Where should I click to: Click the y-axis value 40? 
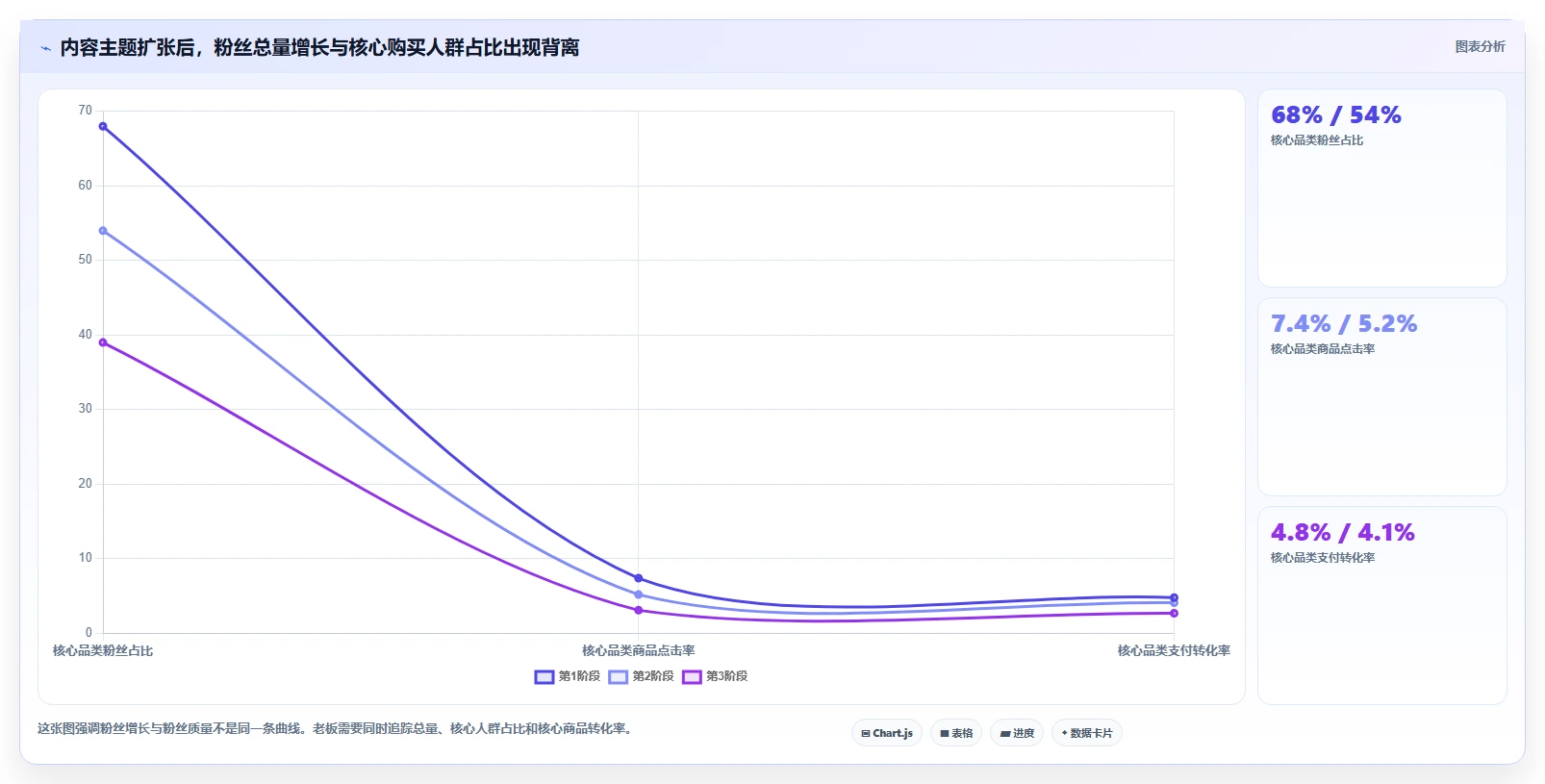tap(86, 335)
